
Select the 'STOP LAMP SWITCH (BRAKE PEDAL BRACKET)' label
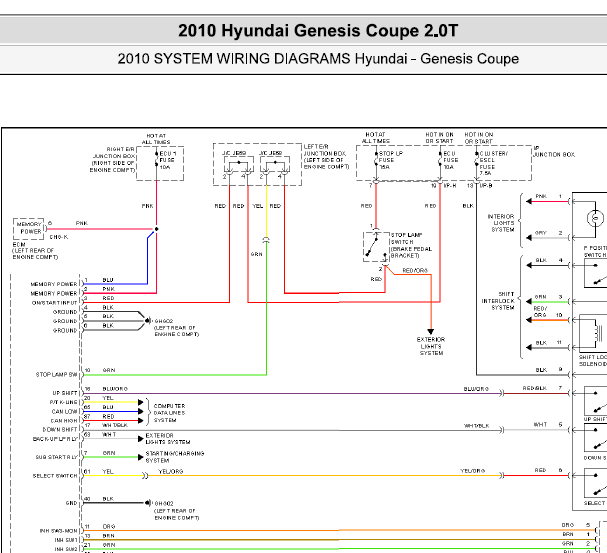[411, 245]
